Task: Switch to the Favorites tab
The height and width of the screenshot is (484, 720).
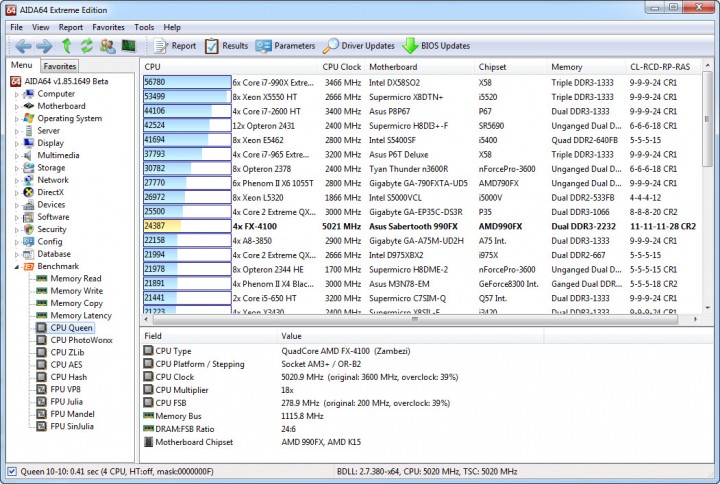Action: (x=60, y=66)
